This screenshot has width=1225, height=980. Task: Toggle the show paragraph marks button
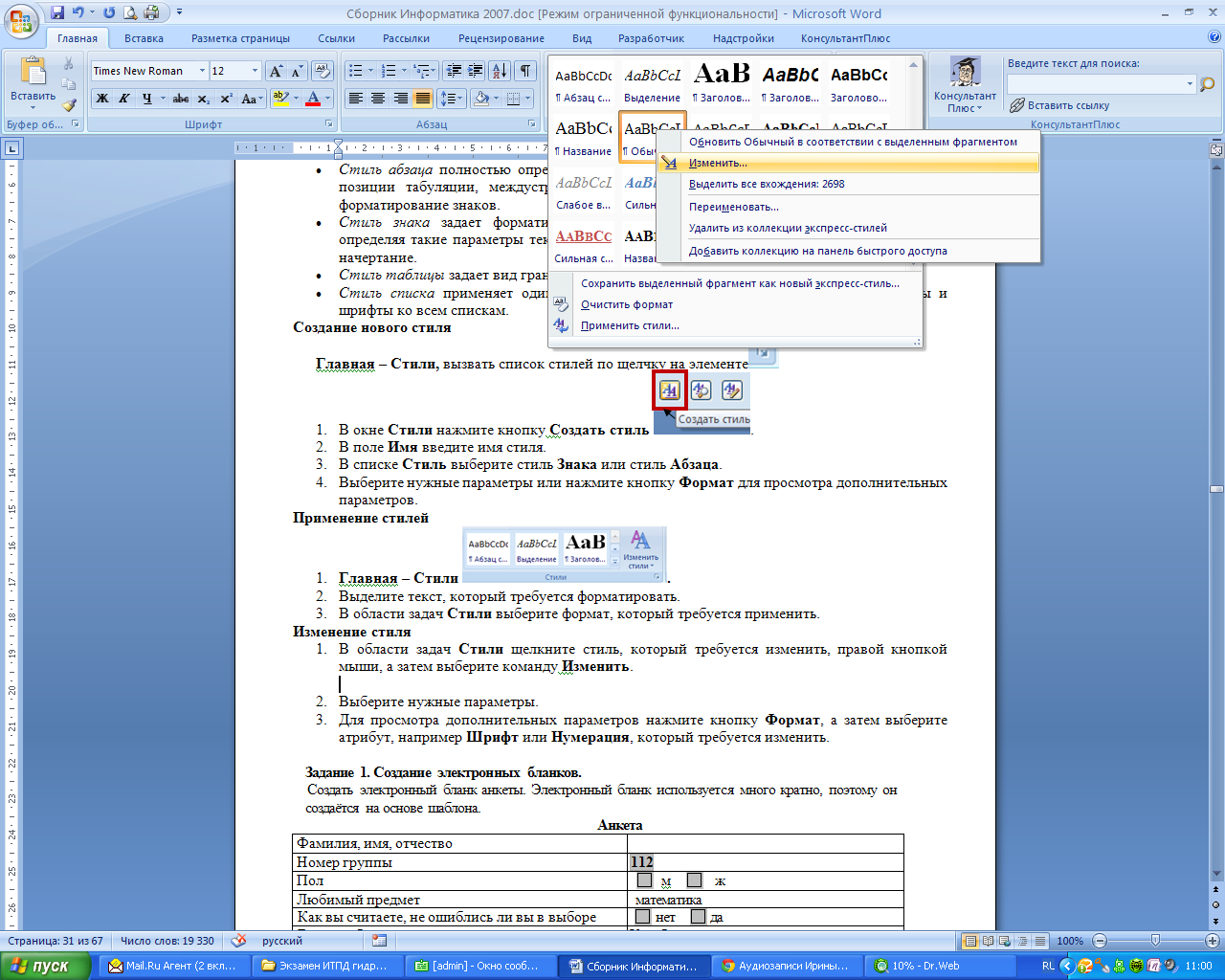click(525, 71)
